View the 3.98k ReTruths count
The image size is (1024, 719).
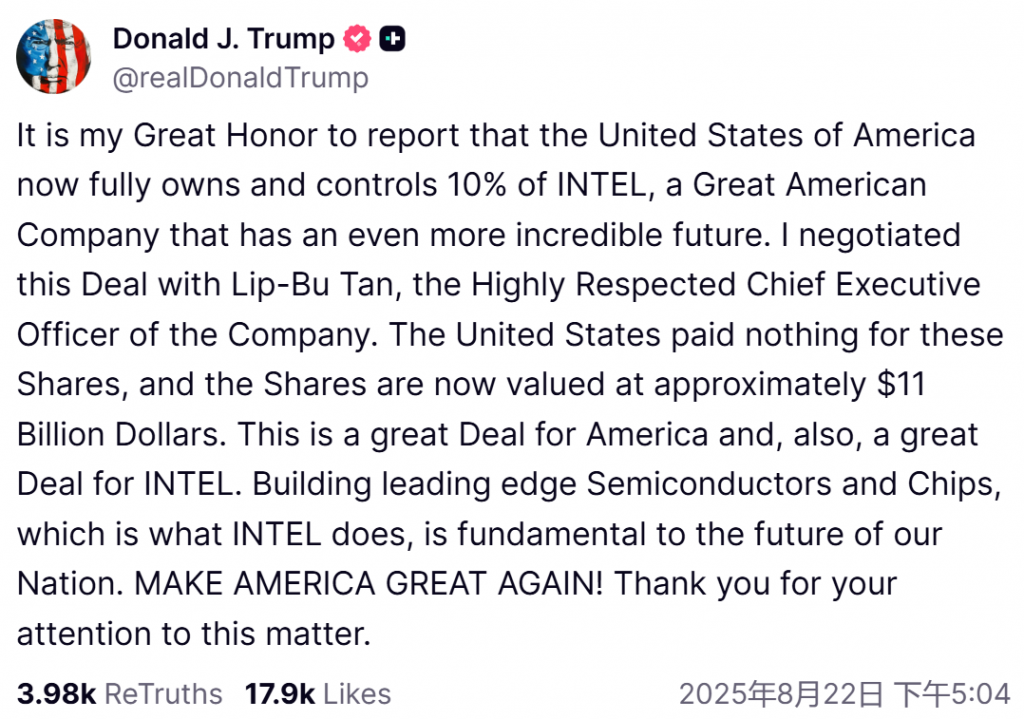point(57,694)
